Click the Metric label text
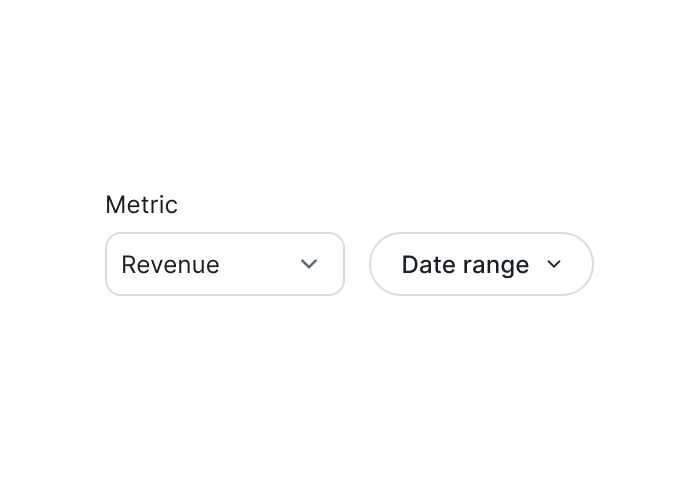Viewport: 700px width, 480px height. 142,205
